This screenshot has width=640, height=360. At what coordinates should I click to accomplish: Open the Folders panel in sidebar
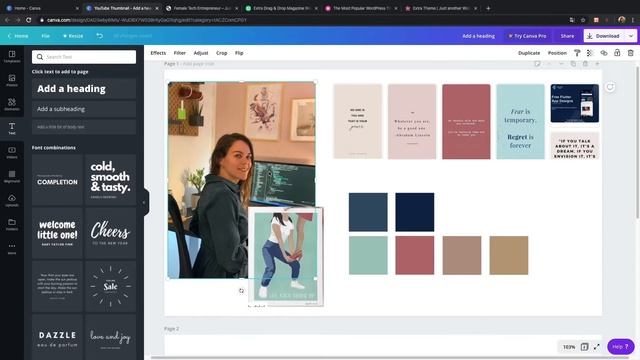[12, 224]
